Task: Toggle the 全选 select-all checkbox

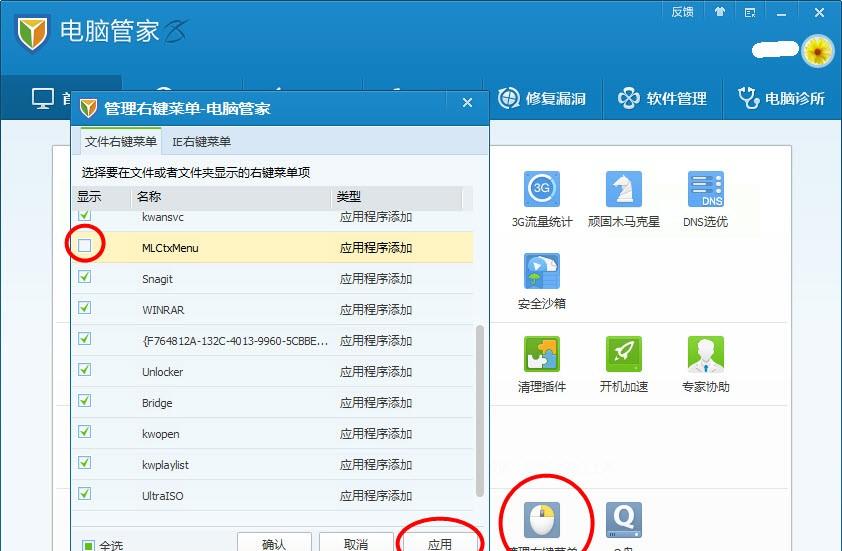Action: [88, 545]
